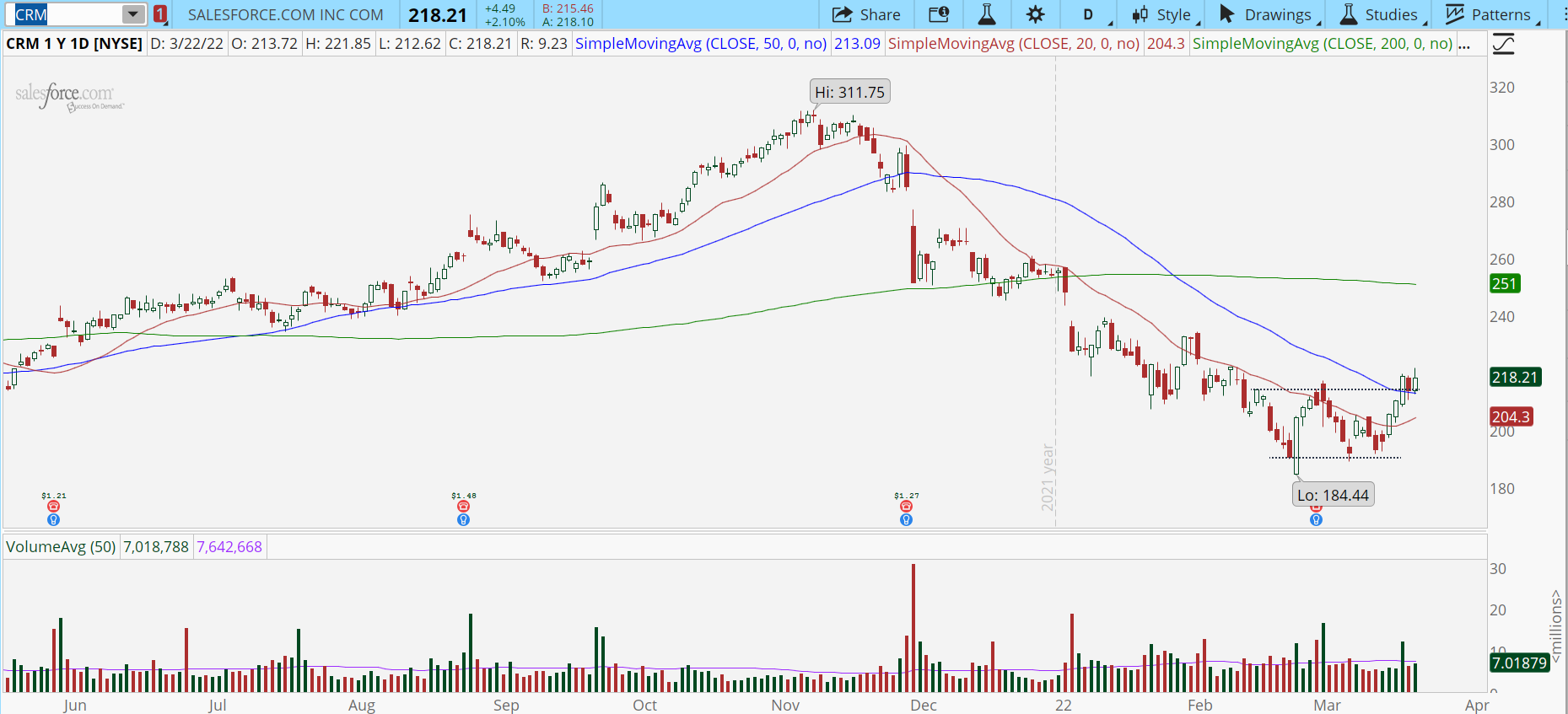This screenshot has height=714, width=1568.
Task: Open the Studies menu
Action: tap(1382, 14)
